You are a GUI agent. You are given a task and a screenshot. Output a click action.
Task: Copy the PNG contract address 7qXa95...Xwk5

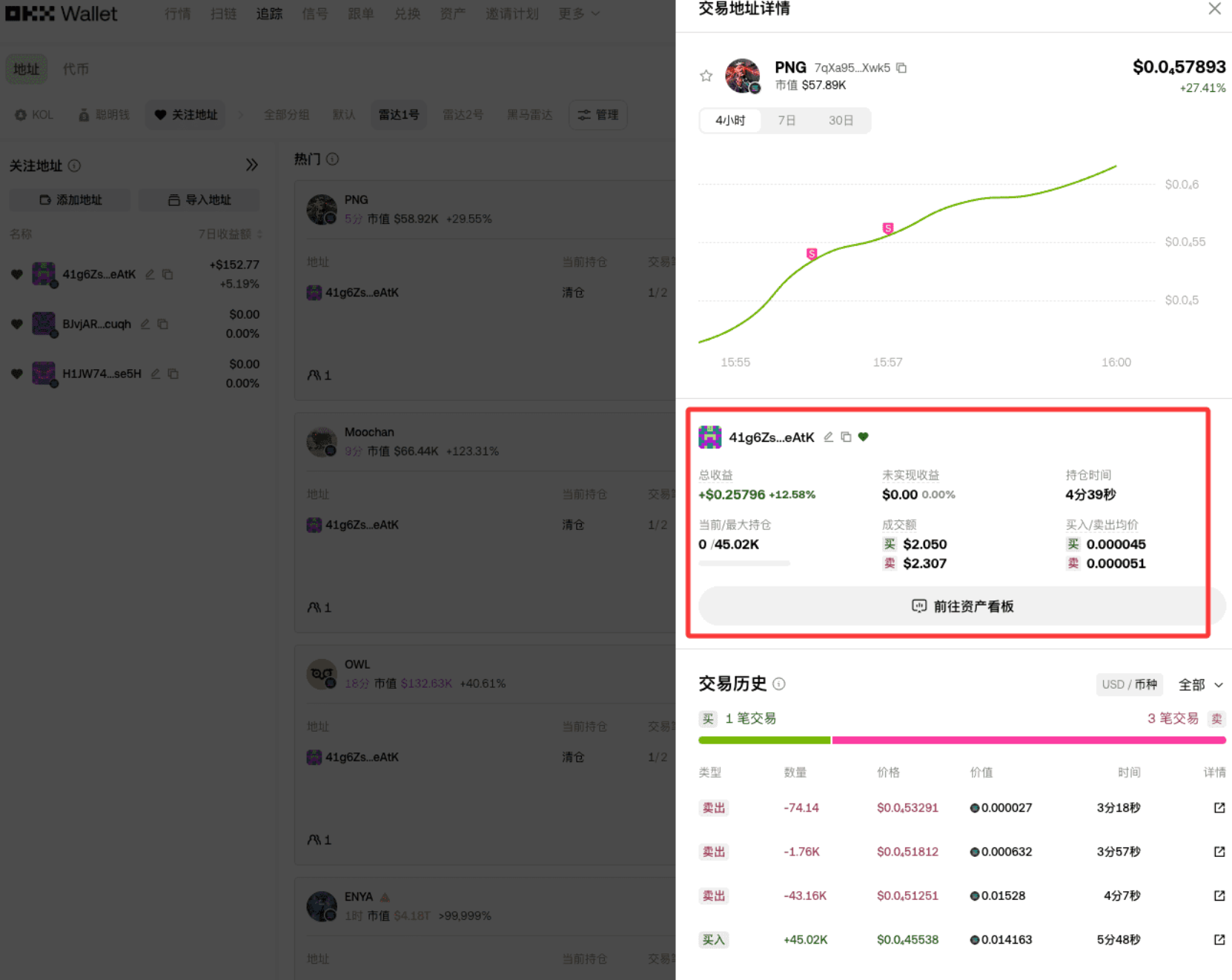point(901,67)
